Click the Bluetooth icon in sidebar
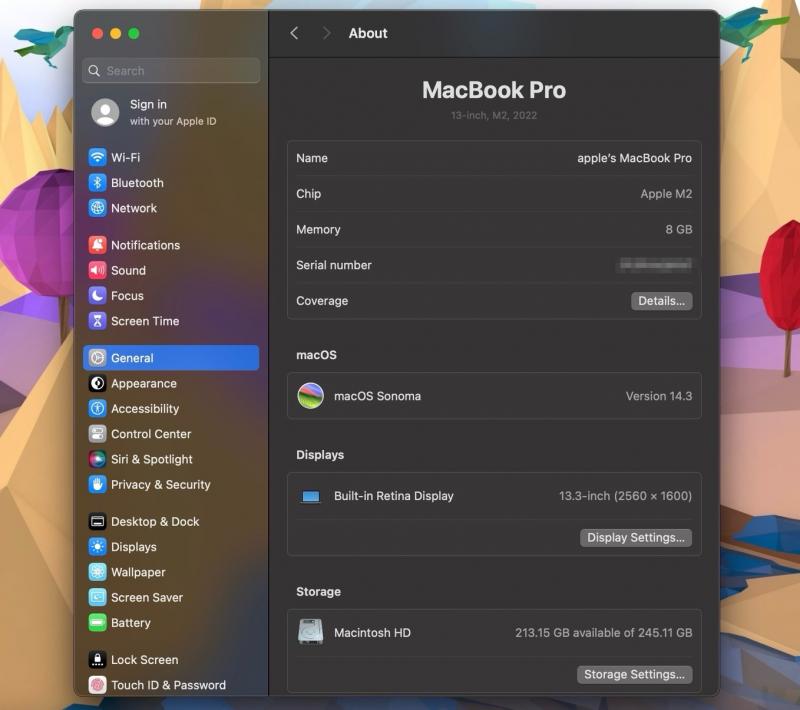 point(97,183)
